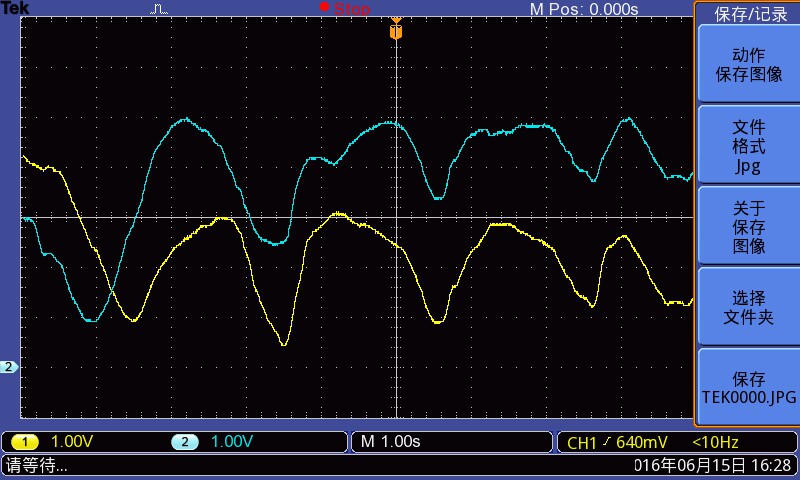Click the red Stop acquisition indicator

[x=345, y=8]
